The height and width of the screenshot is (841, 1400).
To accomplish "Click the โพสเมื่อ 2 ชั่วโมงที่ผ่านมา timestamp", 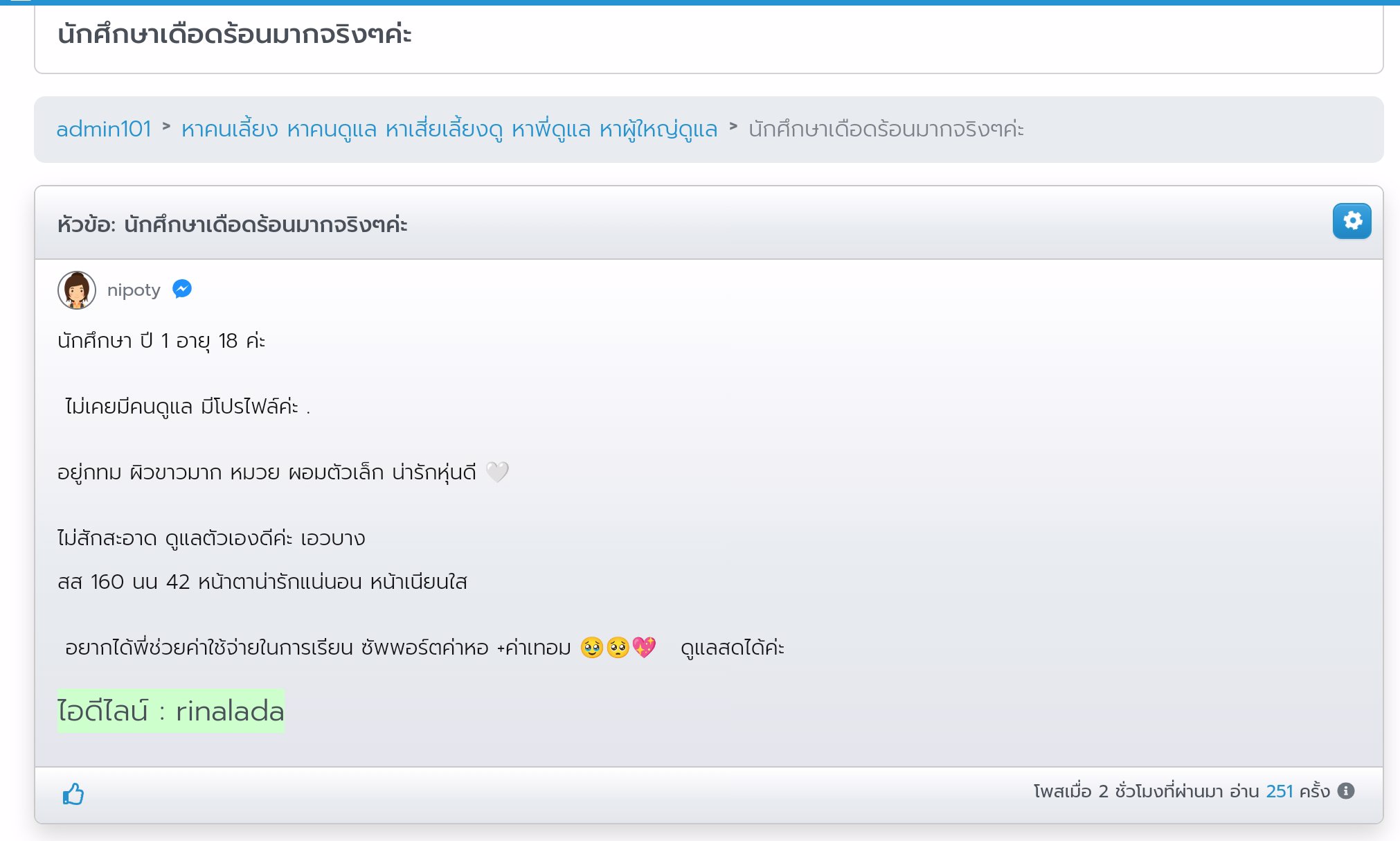I will [1128, 791].
